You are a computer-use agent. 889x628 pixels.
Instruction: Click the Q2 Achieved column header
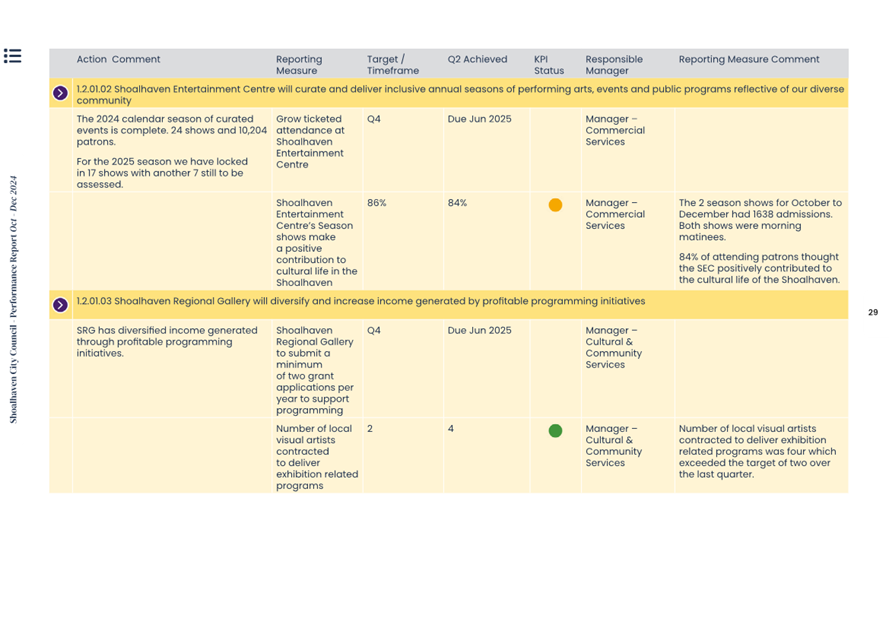pos(477,60)
